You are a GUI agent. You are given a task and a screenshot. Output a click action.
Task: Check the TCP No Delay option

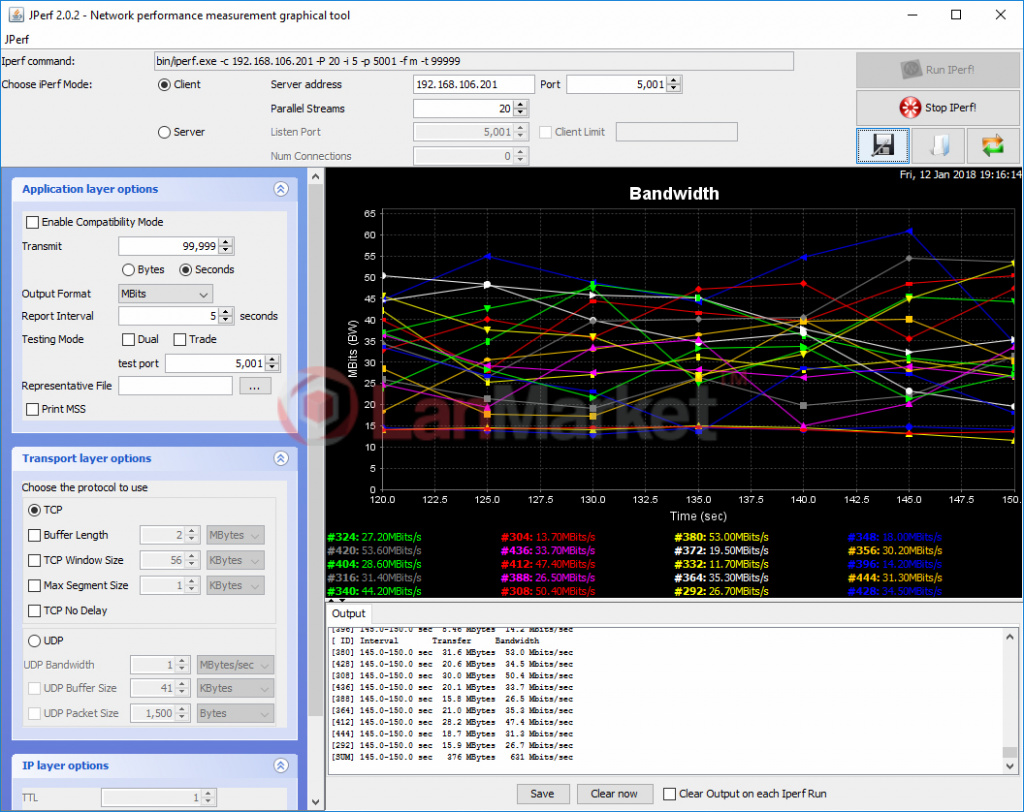coord(35,611)
